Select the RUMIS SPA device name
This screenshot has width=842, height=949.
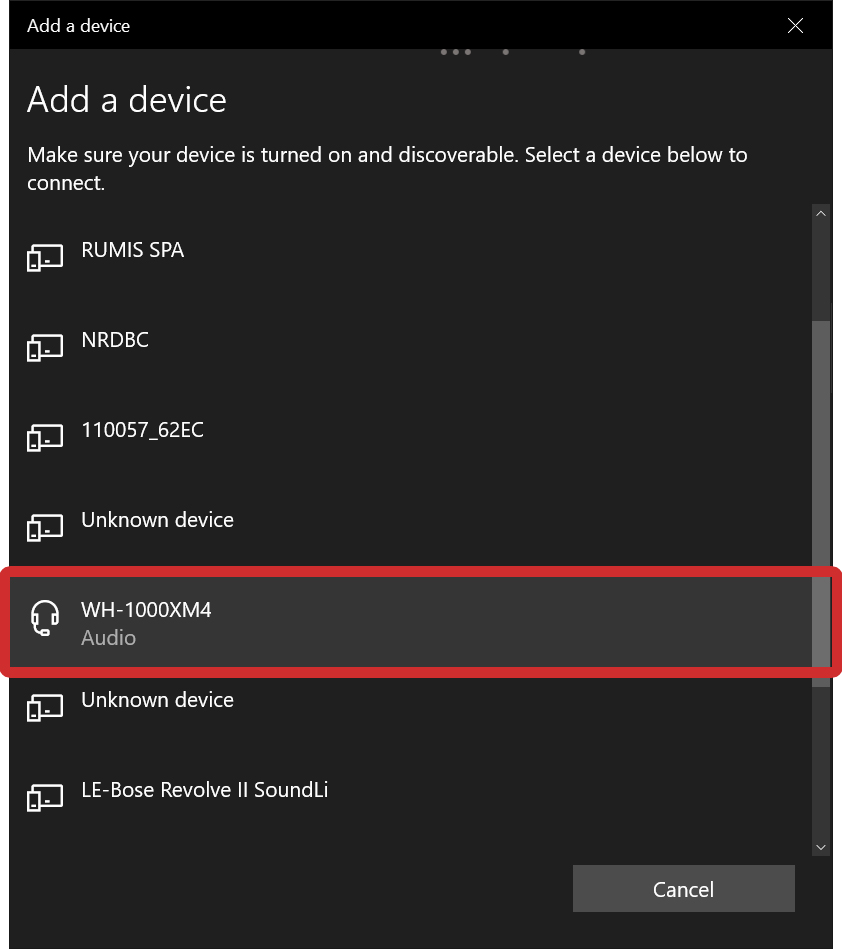tap(132, 250)
